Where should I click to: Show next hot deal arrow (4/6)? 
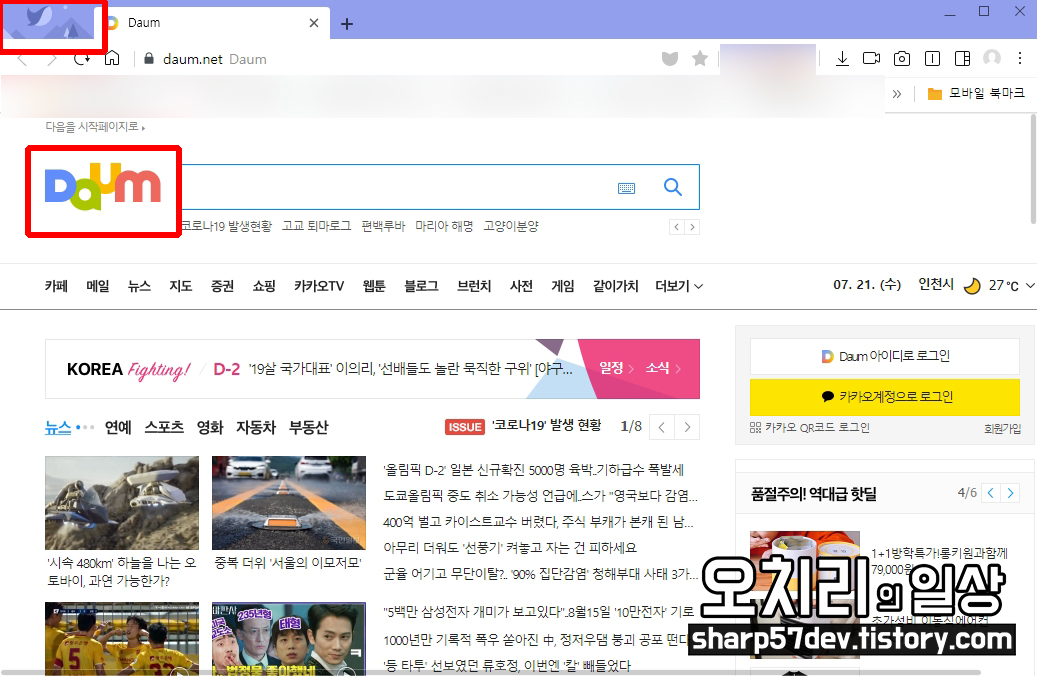(x=1010, y=493)
